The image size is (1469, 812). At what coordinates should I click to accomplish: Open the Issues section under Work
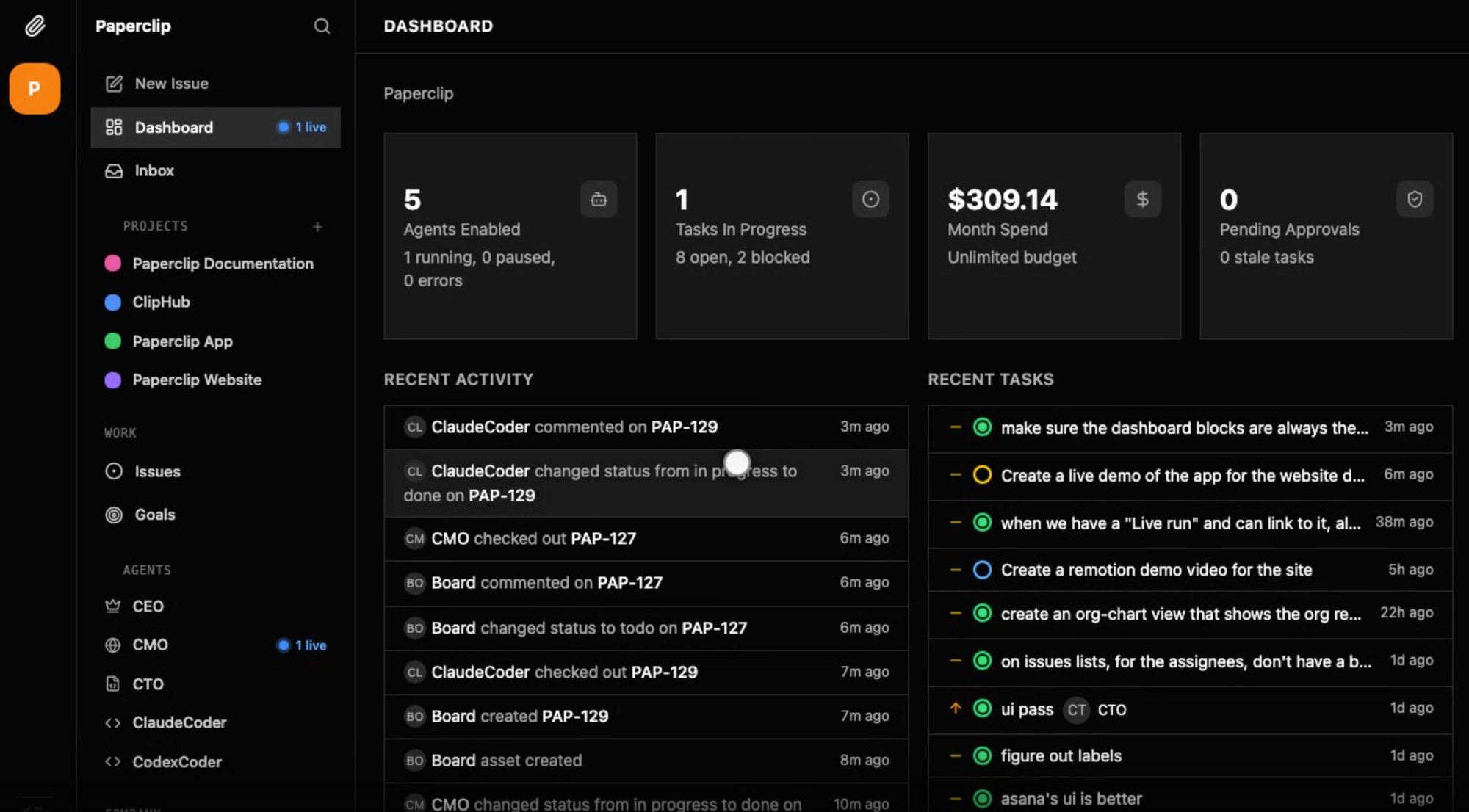pos(156,471)
